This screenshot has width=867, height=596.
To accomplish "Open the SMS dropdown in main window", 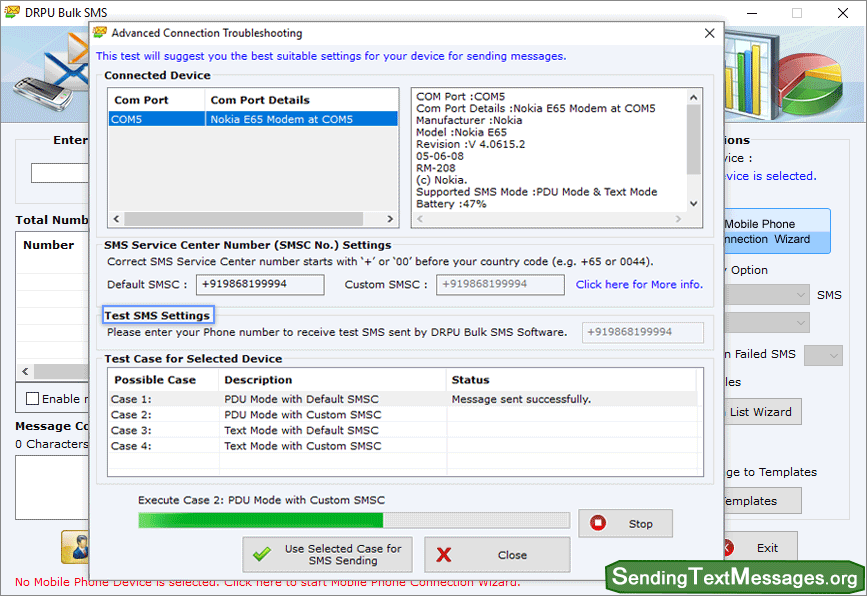I will click(x=801, y=295).
